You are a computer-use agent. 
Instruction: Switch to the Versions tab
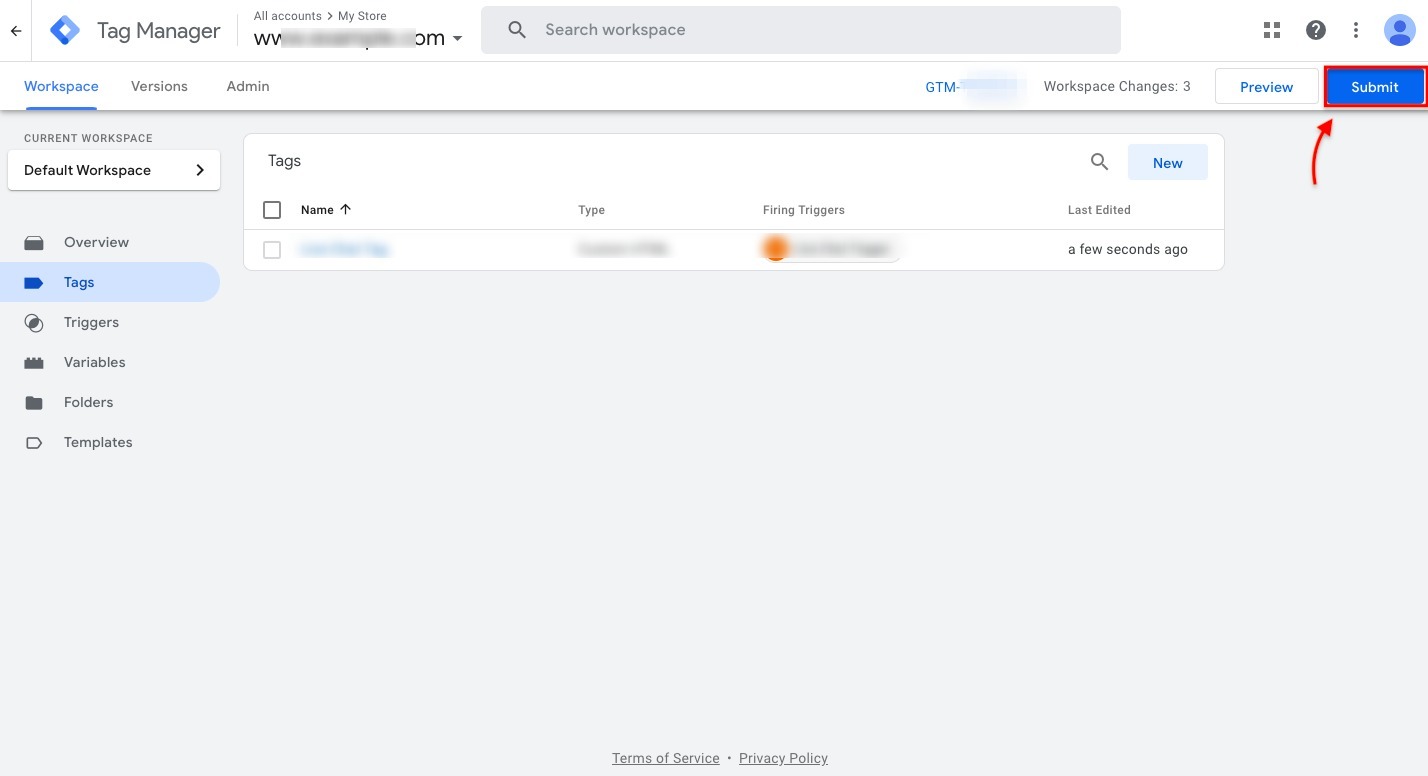159,86
